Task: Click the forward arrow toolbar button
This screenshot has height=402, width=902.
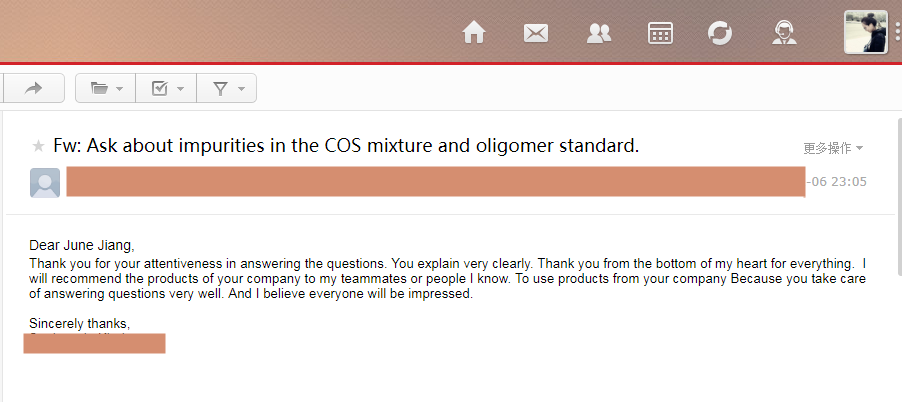Action: pyautogui.click(x=34, y=88)
